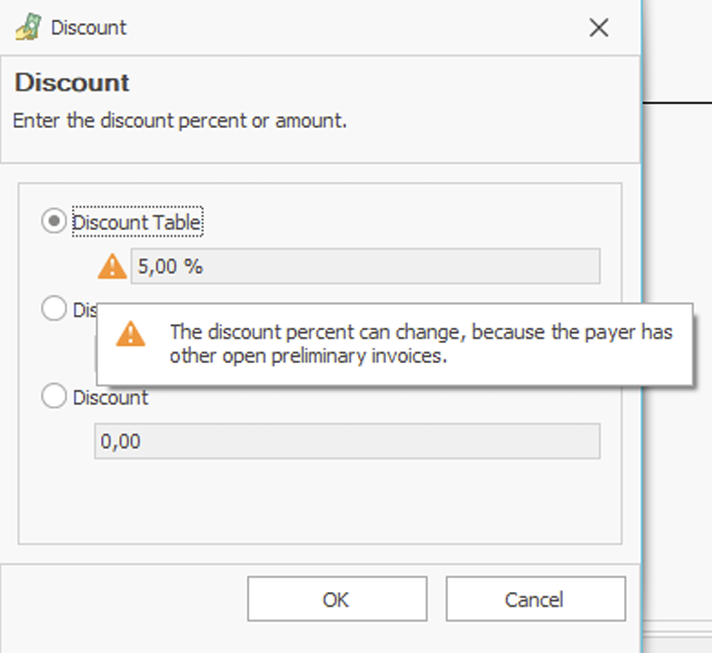Click the bold Discount heading
Screen dimensions: 712x653
click(72, 83)
